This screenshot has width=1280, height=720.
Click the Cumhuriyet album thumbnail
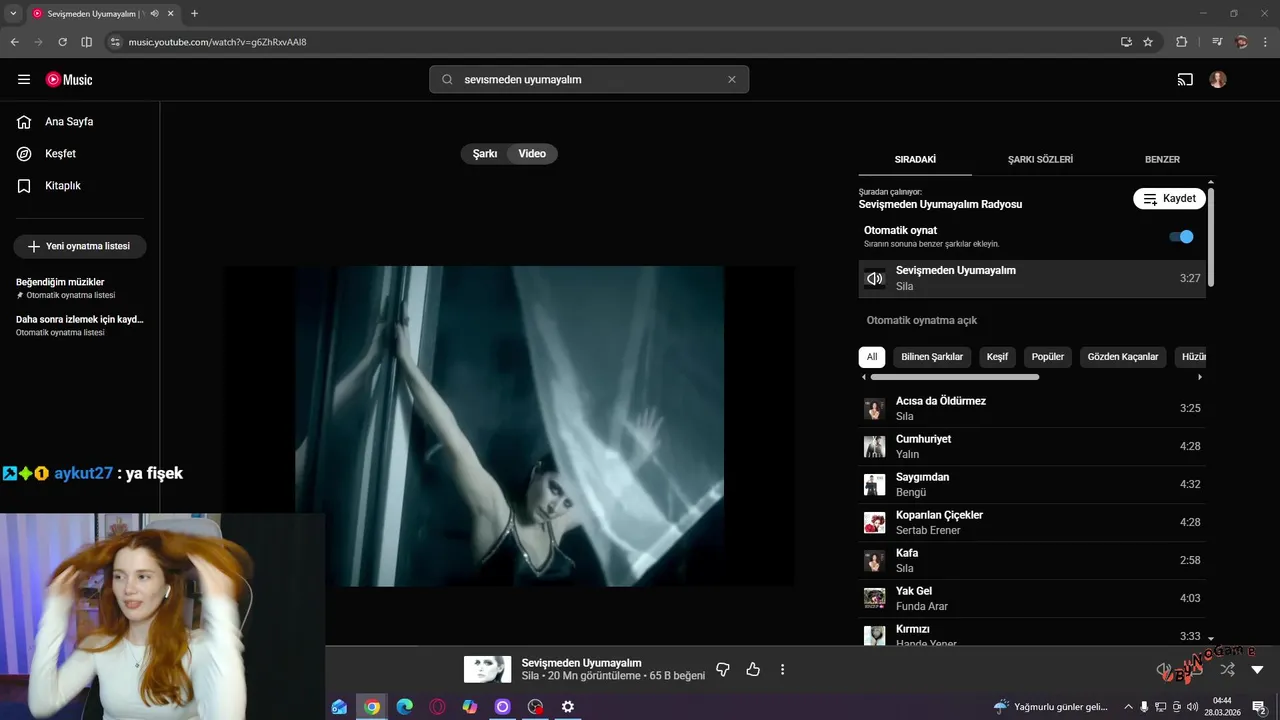coord(875,447)
